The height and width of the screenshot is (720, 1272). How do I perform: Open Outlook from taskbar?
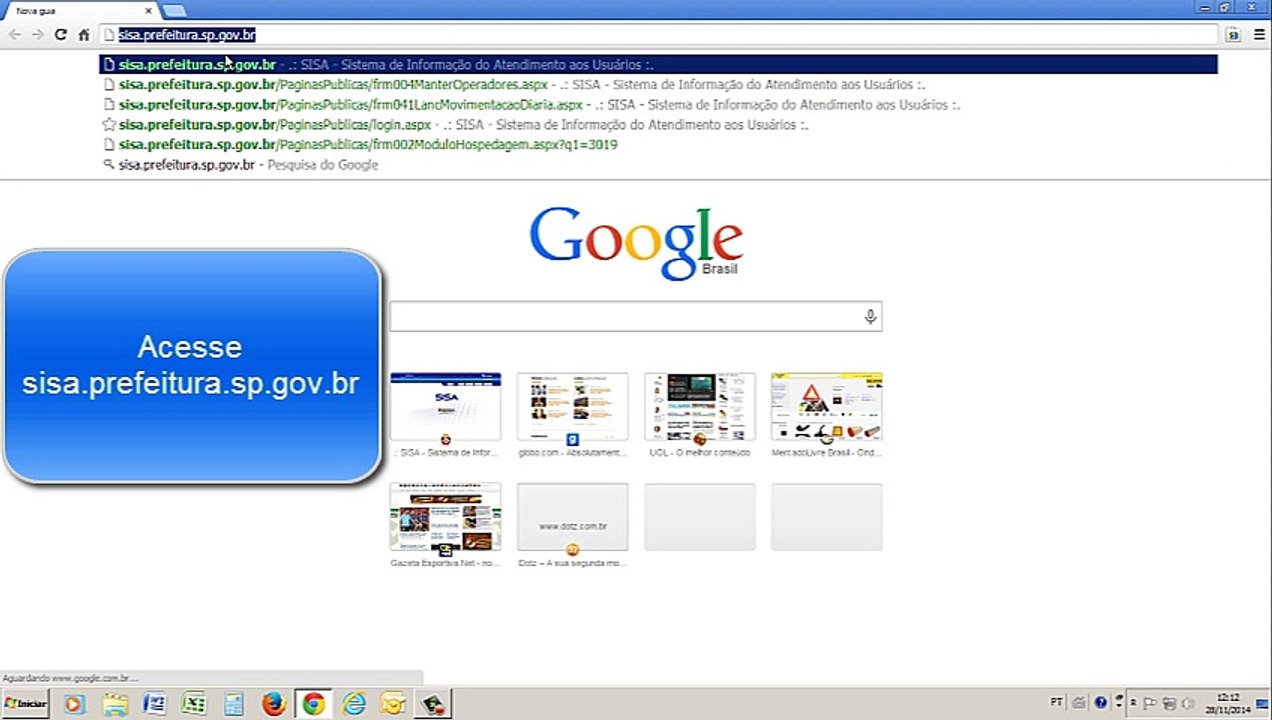(393, 704)
